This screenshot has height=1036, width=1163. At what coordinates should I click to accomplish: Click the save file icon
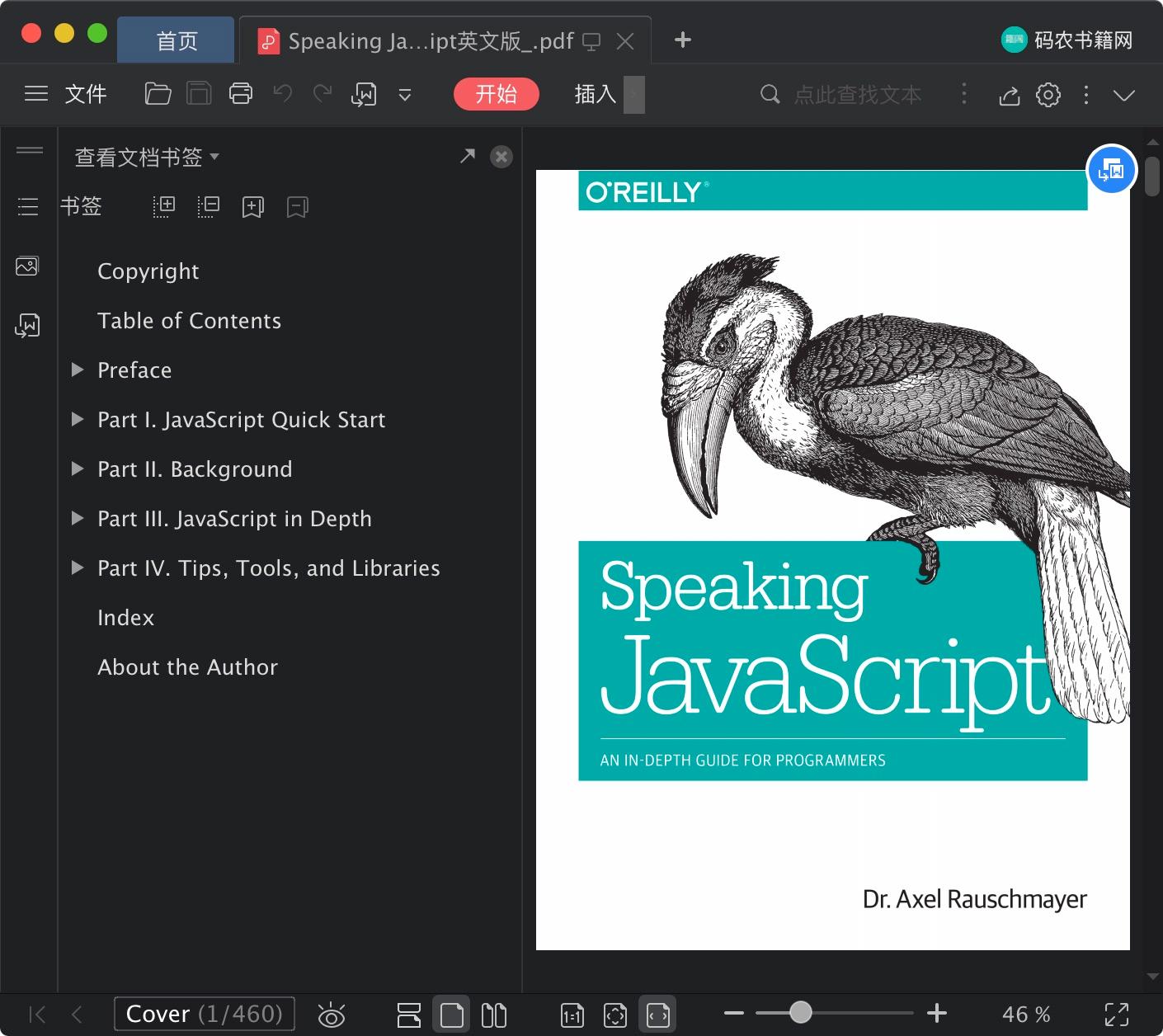(x=199, y=94)
